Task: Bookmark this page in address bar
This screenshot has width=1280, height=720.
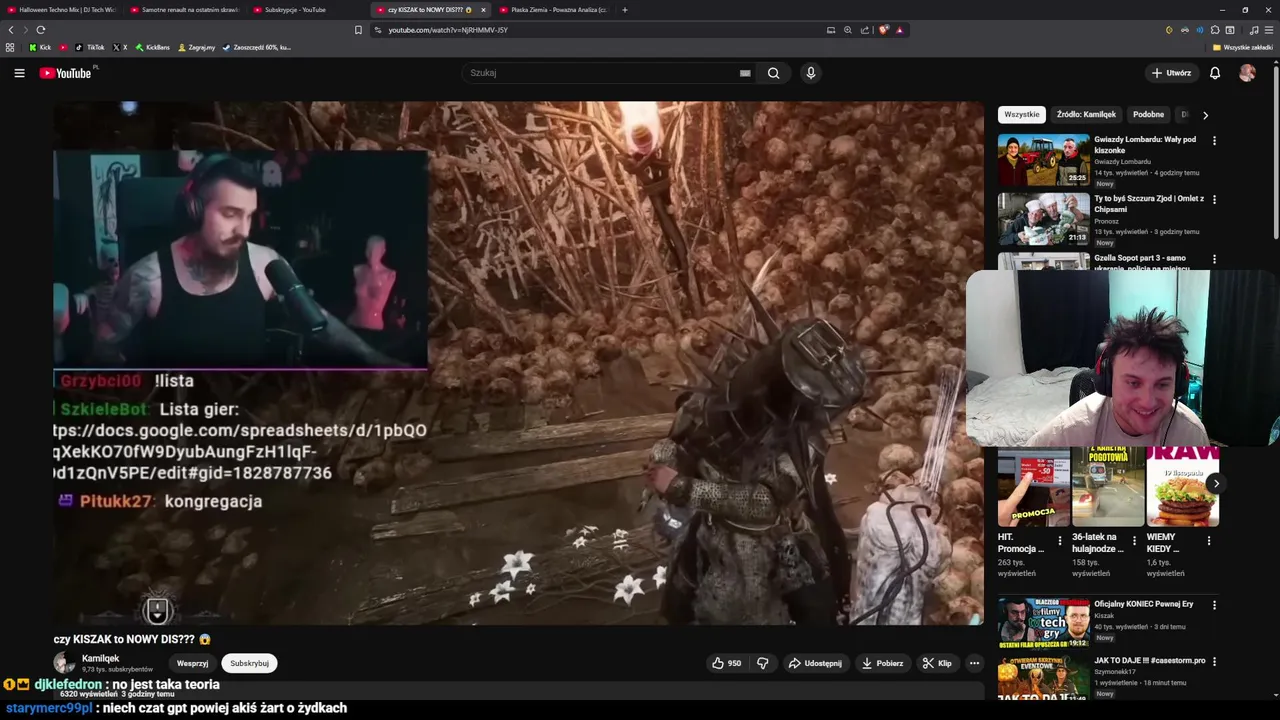Action: 358,30
